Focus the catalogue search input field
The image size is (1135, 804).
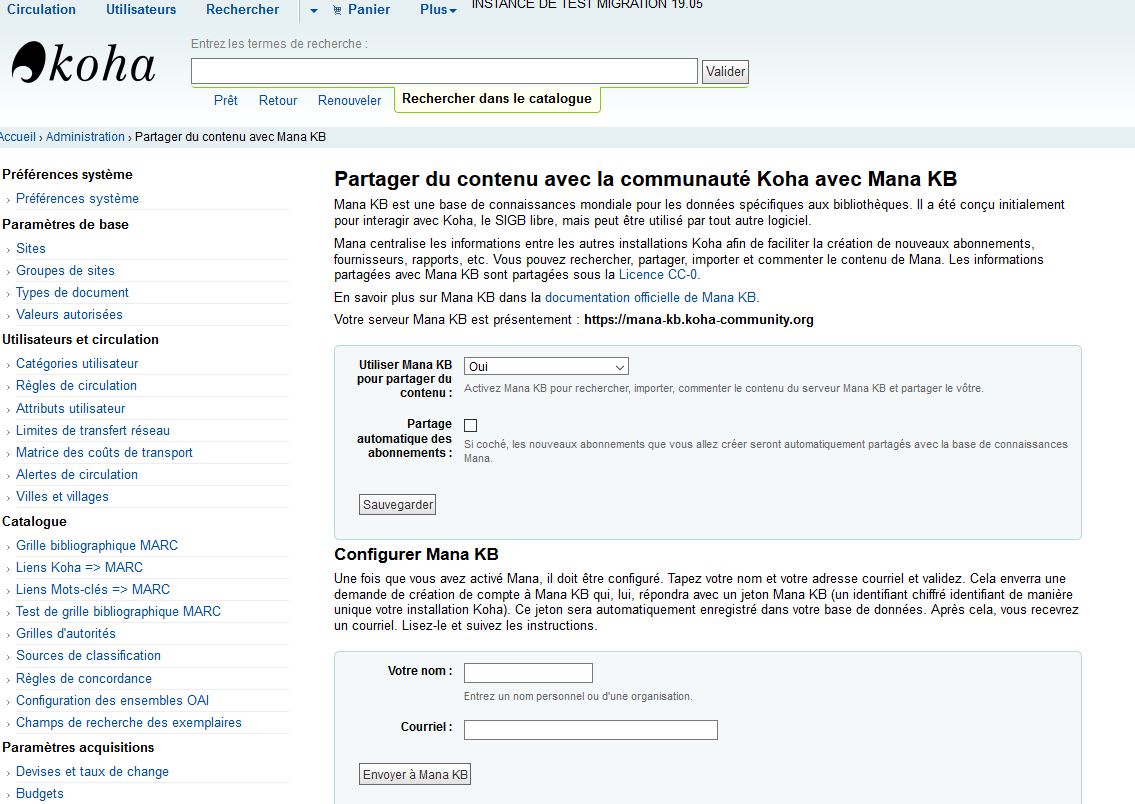point(444,71)
